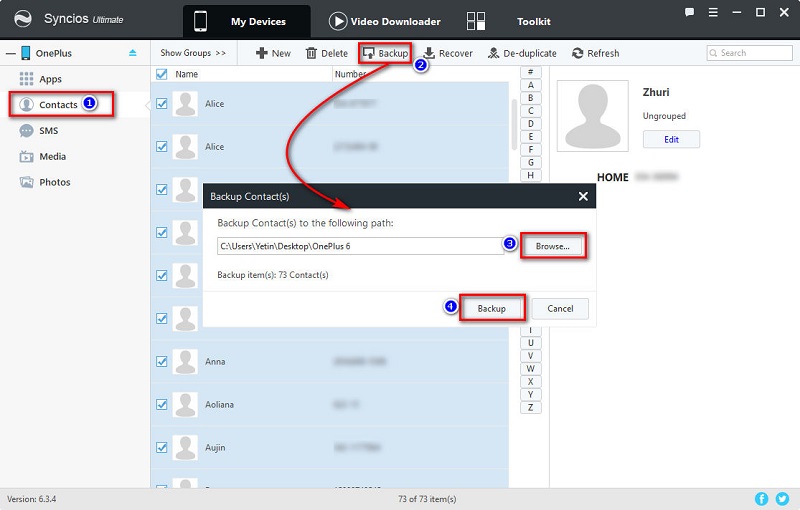Click Recover in the toolbar
800x510 pixels.
tap(448, 53)
